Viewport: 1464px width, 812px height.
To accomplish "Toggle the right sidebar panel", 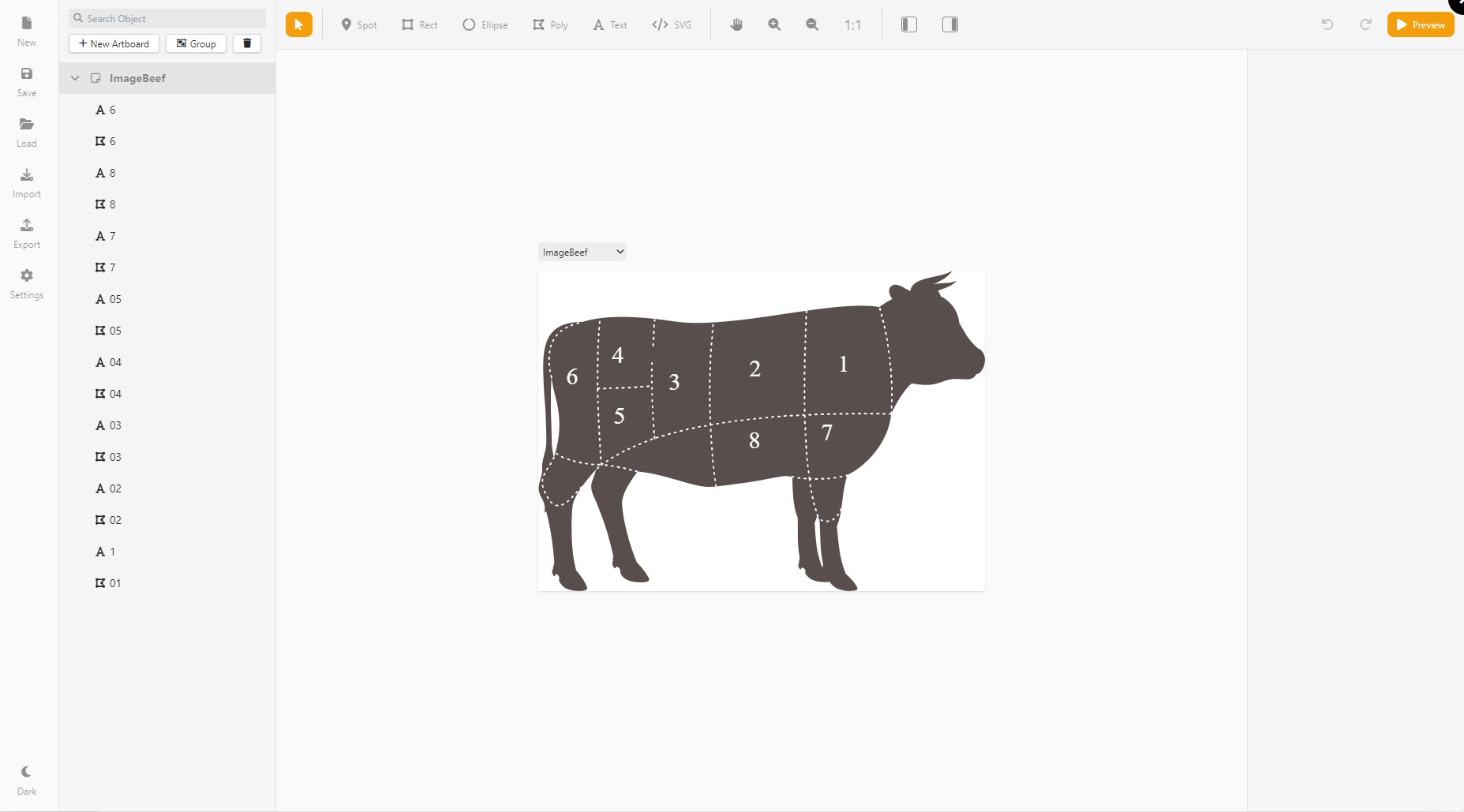I will coord(950,24).
